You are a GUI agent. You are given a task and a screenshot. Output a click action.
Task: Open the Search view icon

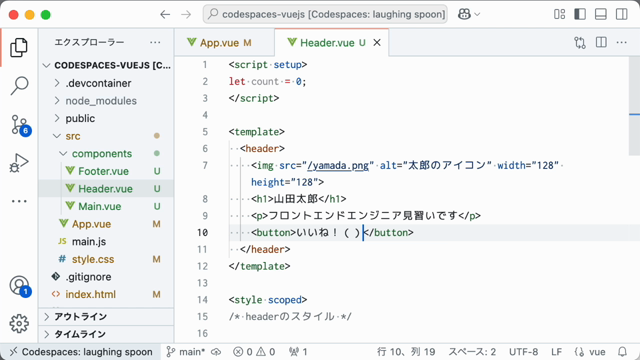pos(19,86)
